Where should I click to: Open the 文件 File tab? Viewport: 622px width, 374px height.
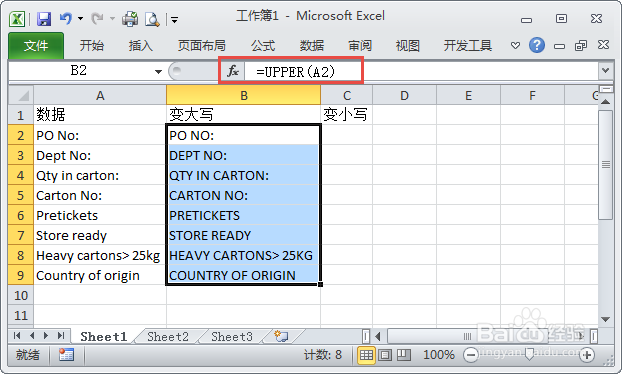click(x=36, y=46)
